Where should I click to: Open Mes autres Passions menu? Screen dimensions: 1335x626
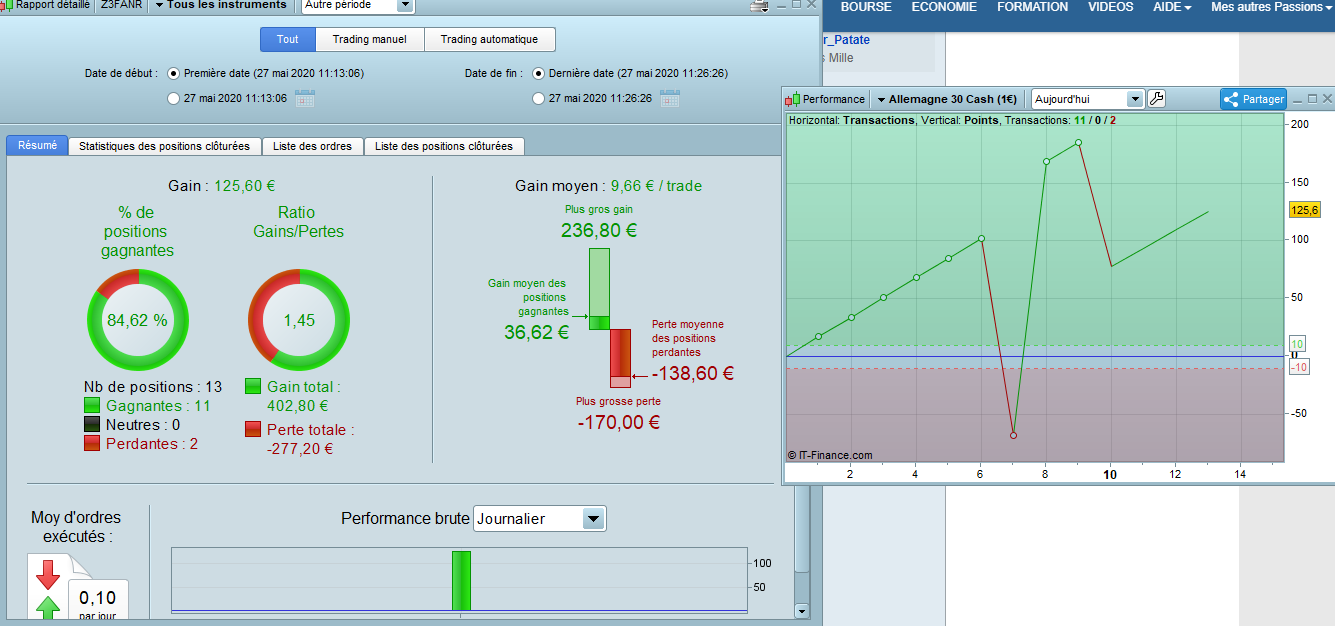[1271, 7]
